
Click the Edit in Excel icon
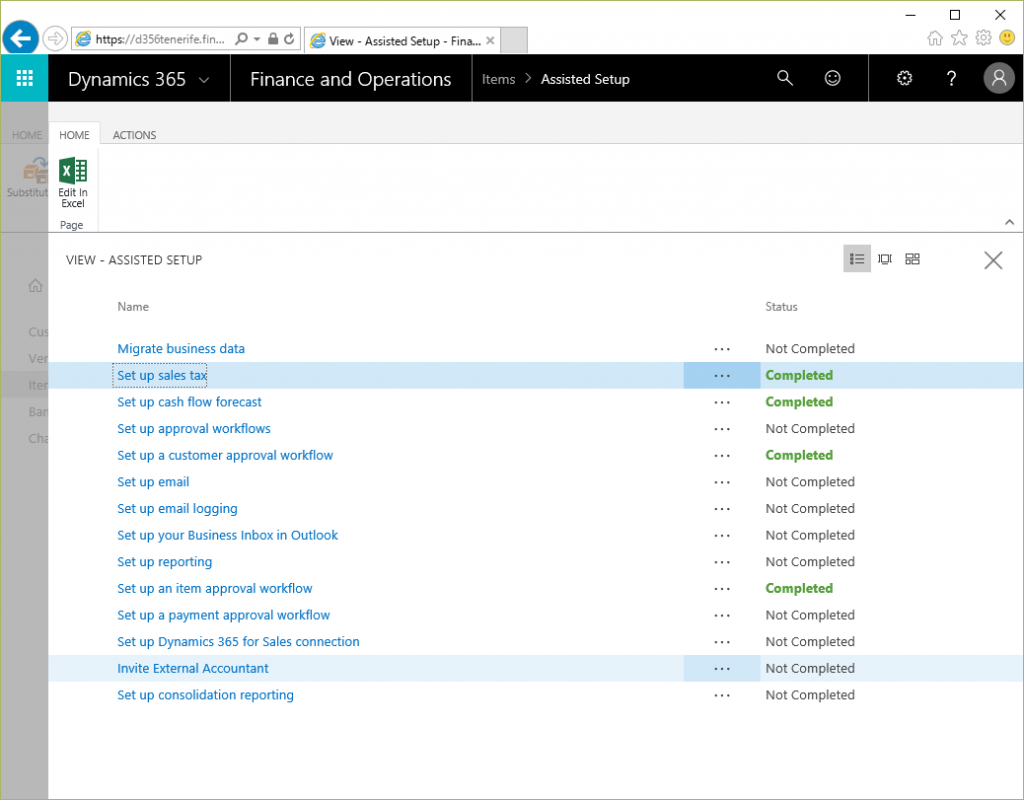tap(73, 182)
